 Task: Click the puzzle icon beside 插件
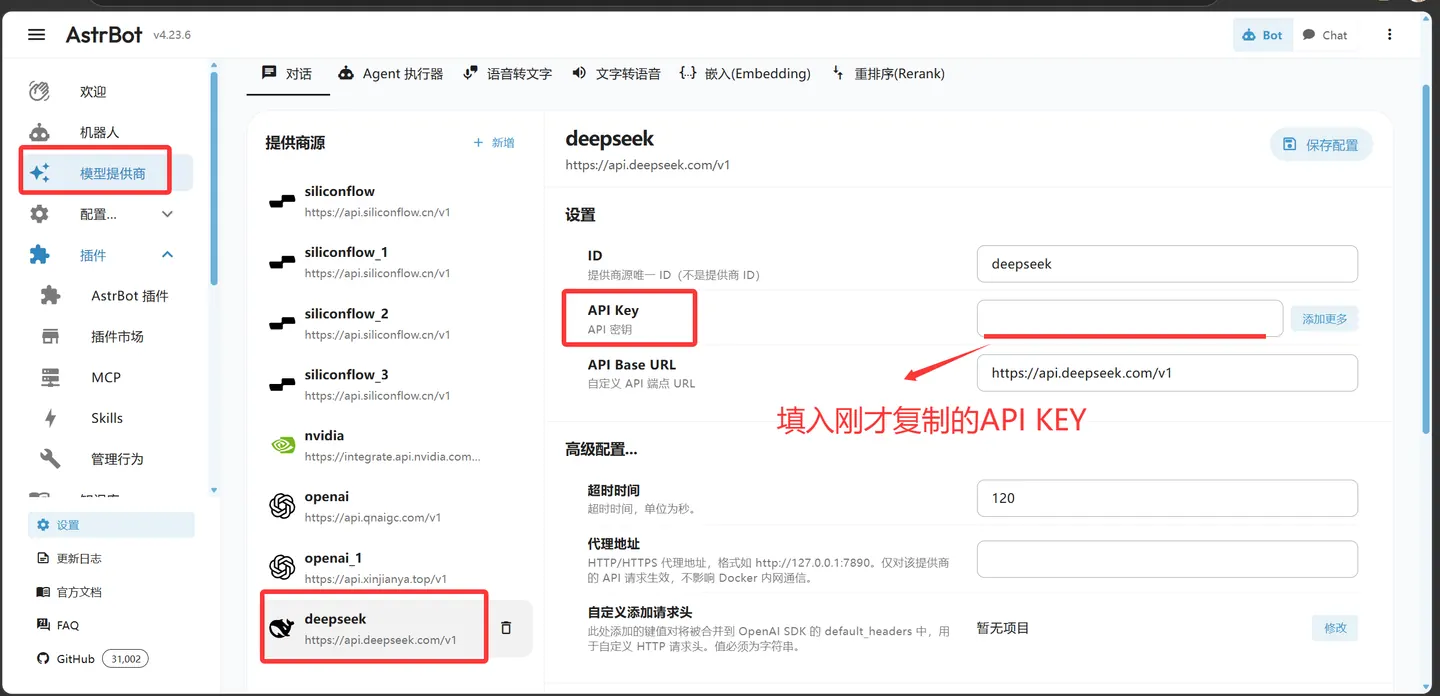coord(39,255)
